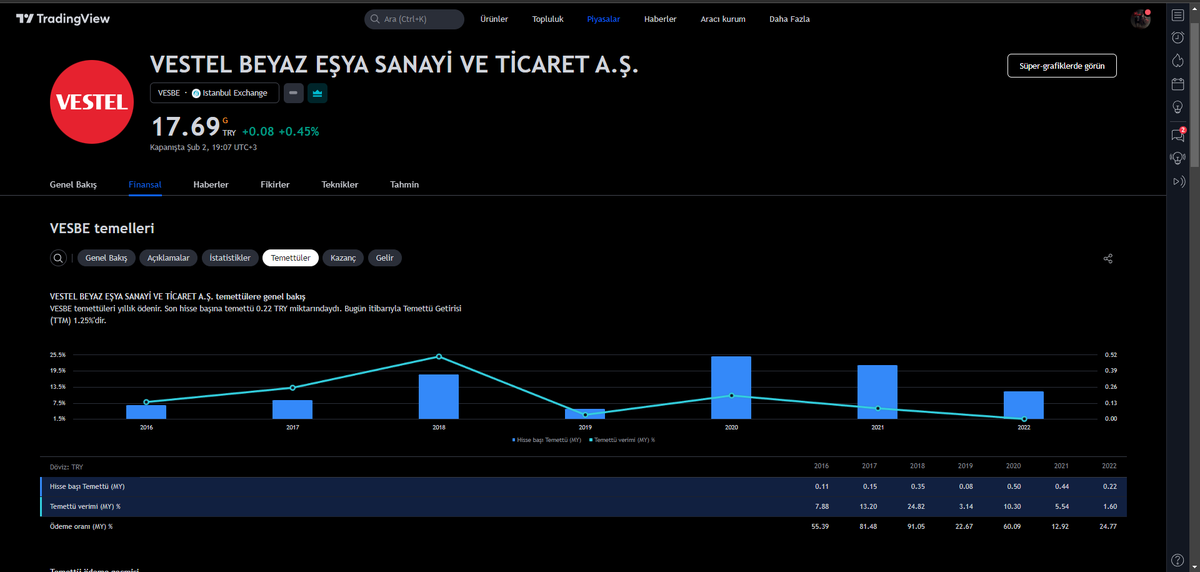Open the Aracı kurum menu

point(723,19)
